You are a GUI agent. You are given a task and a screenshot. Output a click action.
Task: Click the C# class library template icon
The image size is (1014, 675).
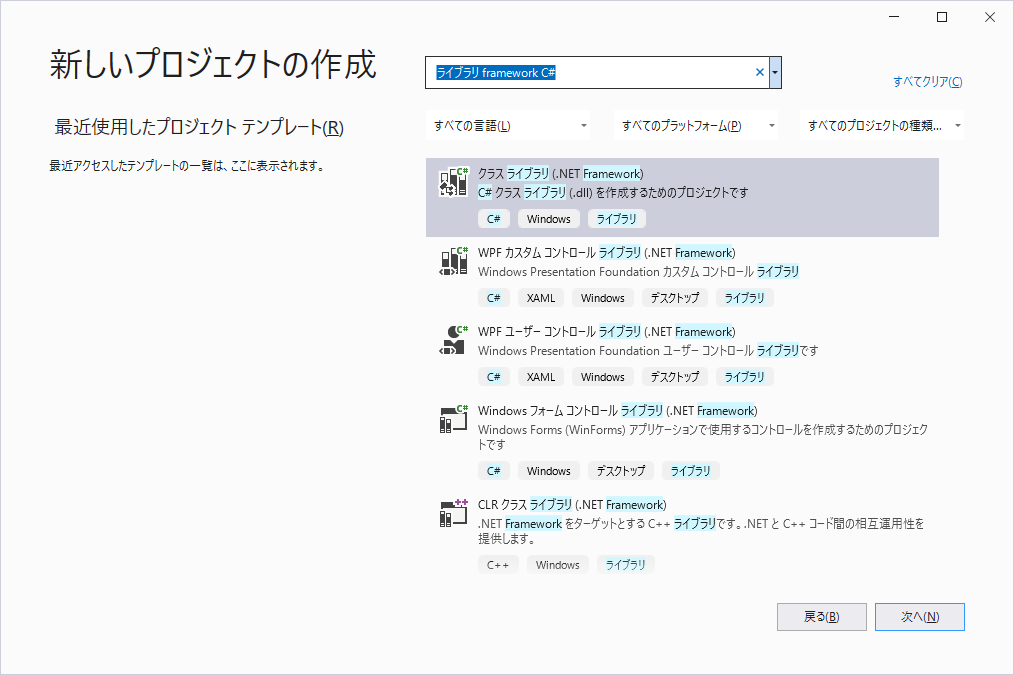454,181
